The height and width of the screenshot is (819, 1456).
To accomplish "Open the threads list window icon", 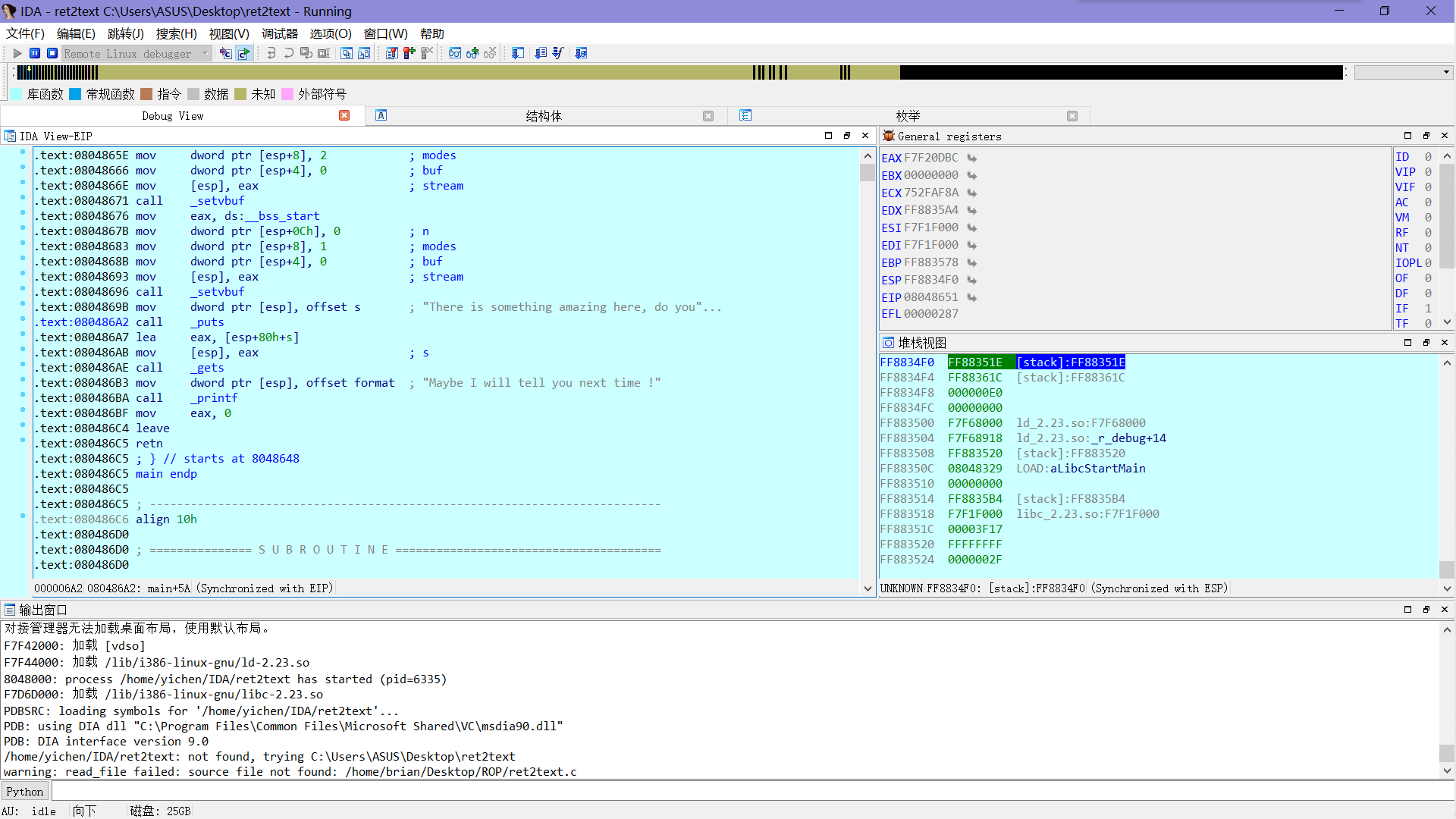I will pyautogui.click(x=364, y=53).
